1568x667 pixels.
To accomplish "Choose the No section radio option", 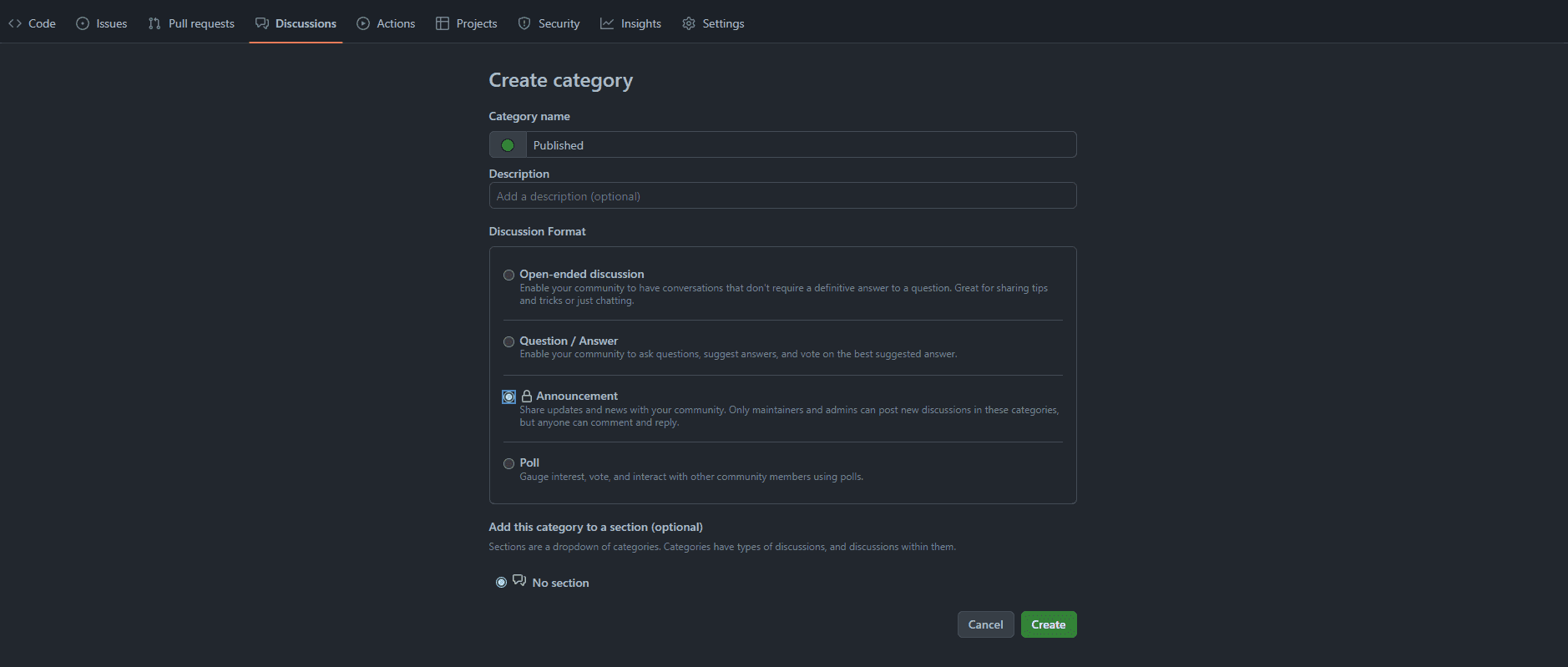I will tap(501, 582).
